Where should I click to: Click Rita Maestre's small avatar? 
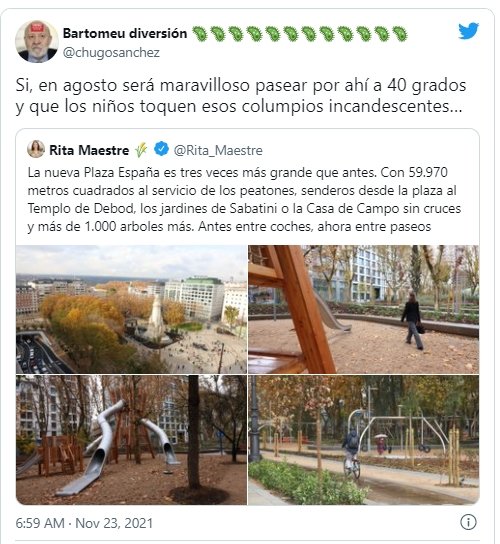pyautogui.click(x=36, y=149)
